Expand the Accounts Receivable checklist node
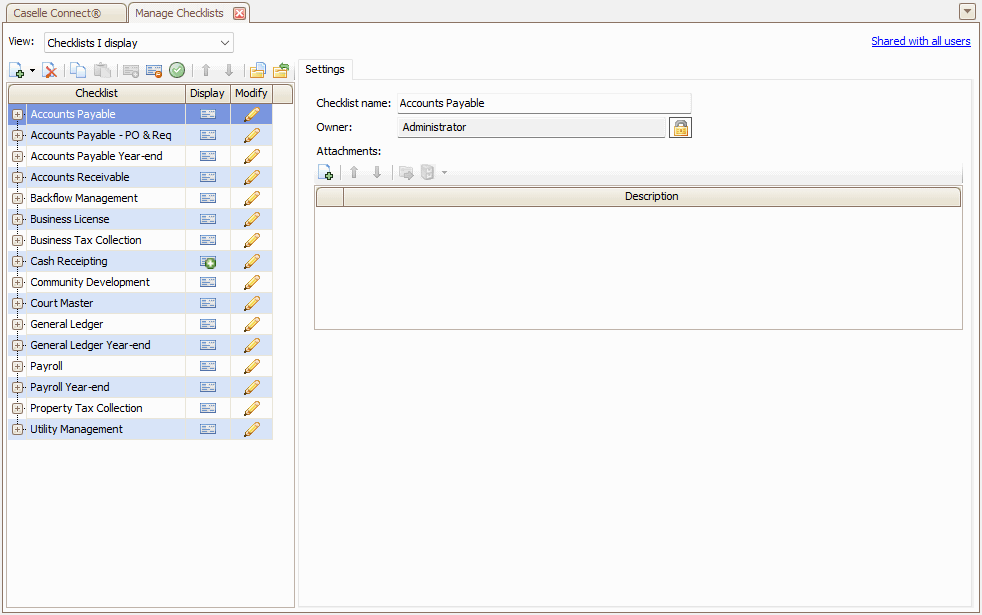The image size is (982, 615). (18, 177)
